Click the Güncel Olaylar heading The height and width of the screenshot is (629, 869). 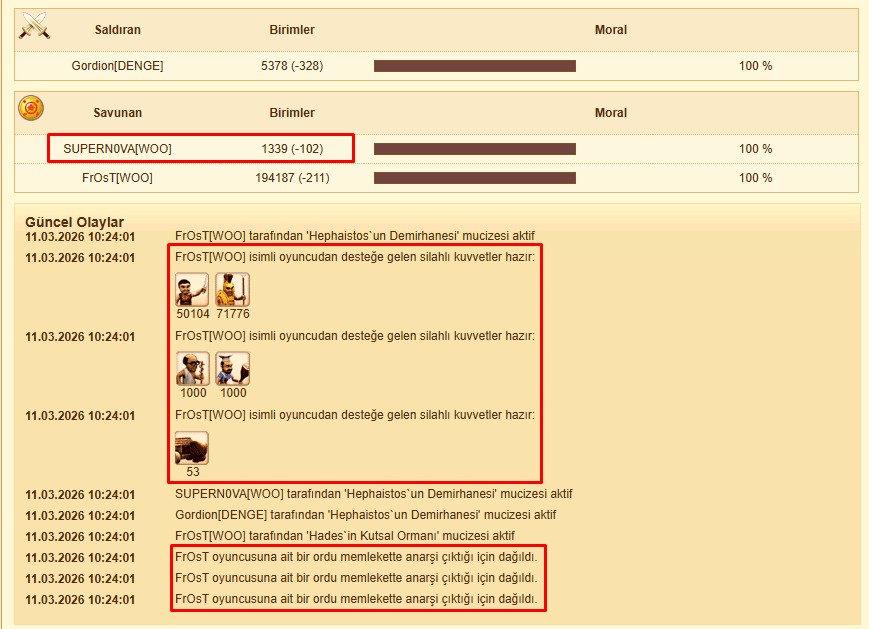pos(74,222)
